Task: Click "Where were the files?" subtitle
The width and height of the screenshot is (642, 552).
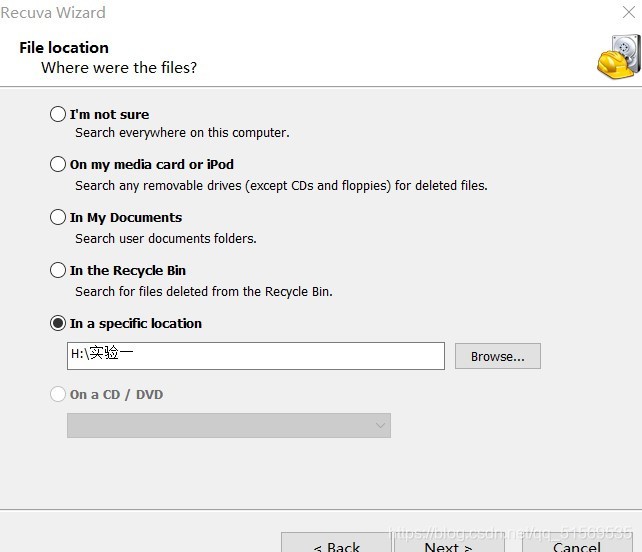Action: (x=119, y=68)
